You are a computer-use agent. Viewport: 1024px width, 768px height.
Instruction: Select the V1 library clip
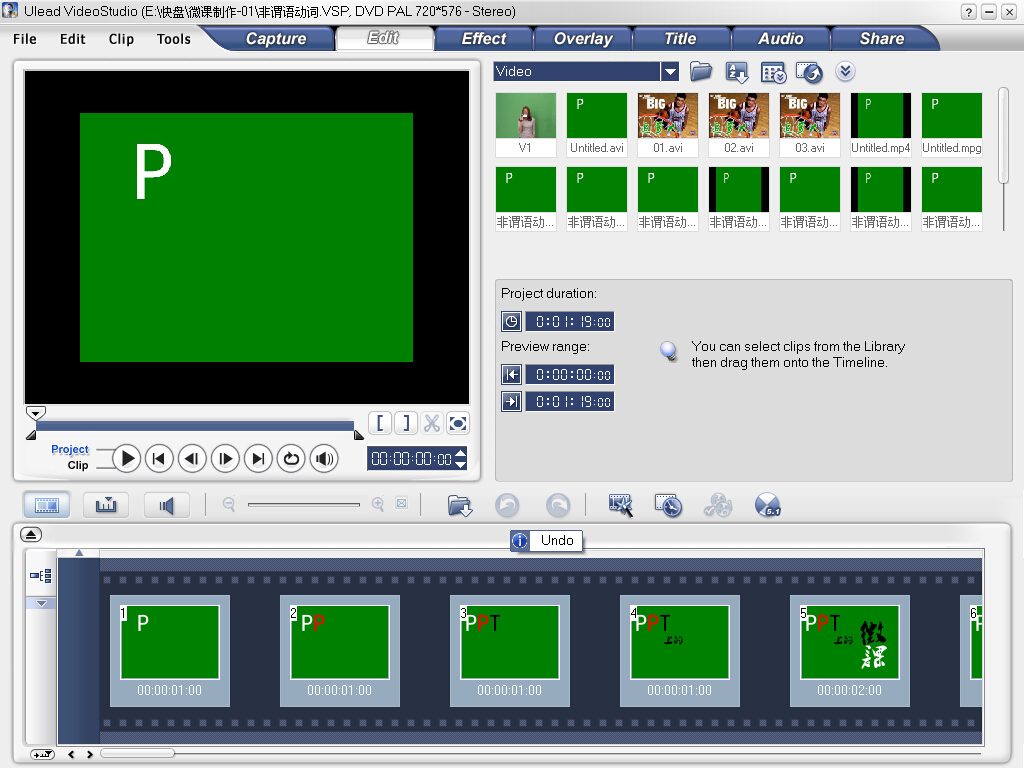click(526, 124)
